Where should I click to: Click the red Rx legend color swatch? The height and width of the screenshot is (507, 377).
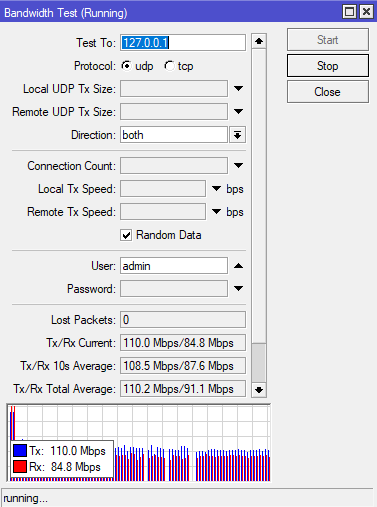pyautogui.click(x=20, y=467)
